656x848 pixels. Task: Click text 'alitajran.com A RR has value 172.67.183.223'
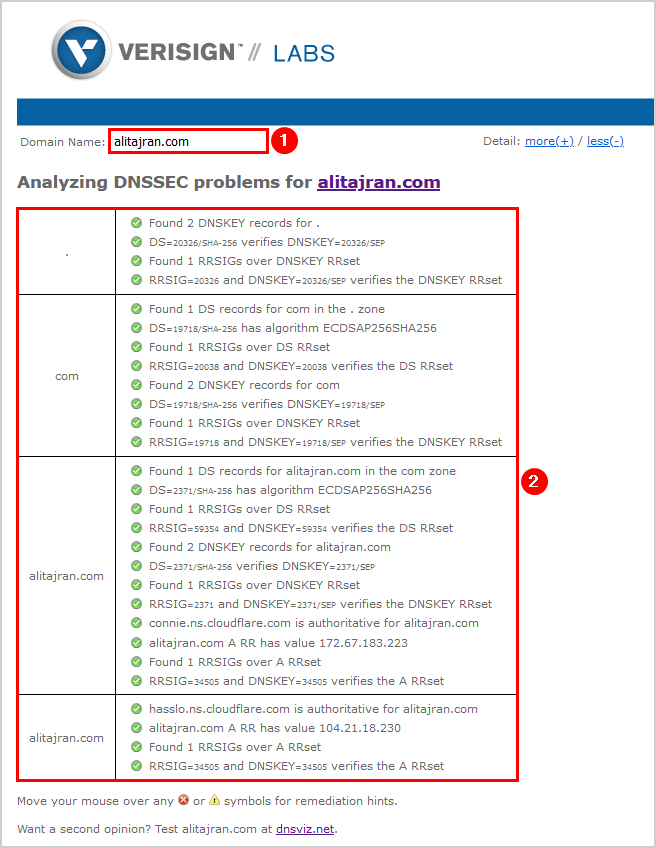278,642
